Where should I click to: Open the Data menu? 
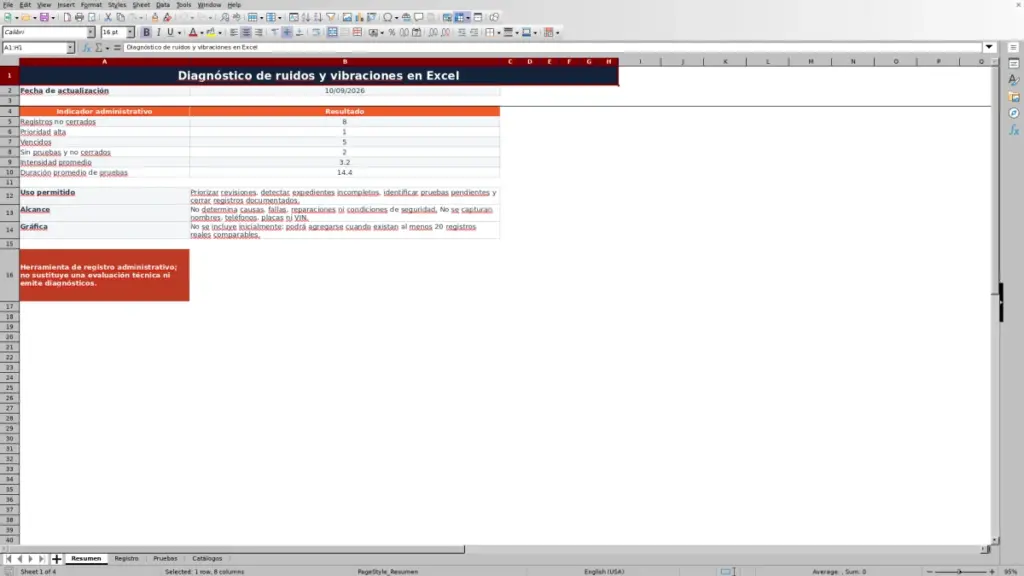pos(163,5)
